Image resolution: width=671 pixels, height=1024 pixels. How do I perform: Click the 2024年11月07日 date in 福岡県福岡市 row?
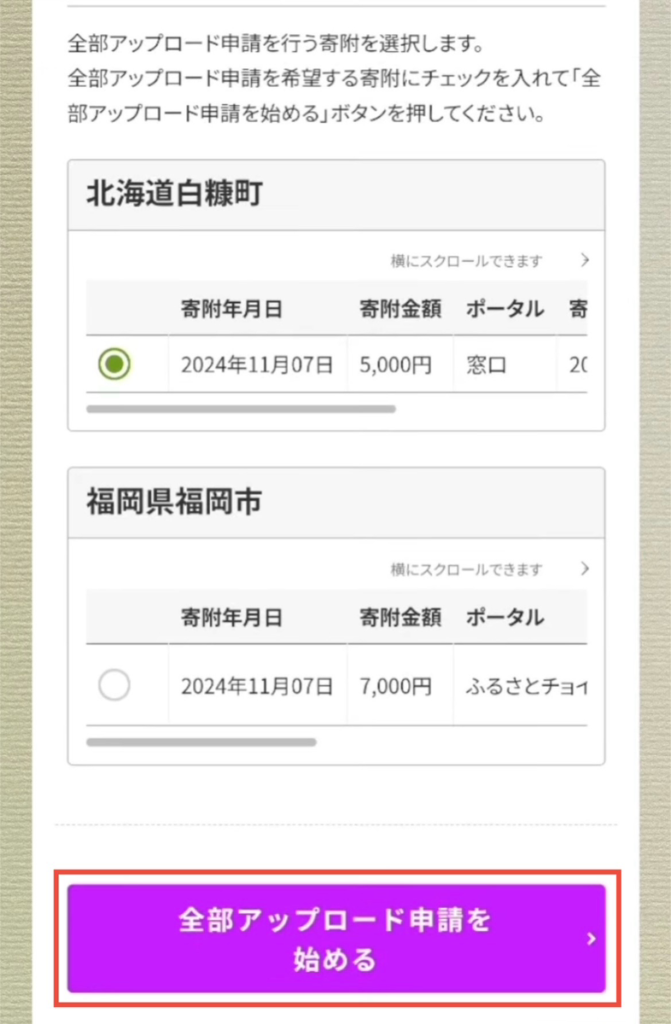click(257, 686)
